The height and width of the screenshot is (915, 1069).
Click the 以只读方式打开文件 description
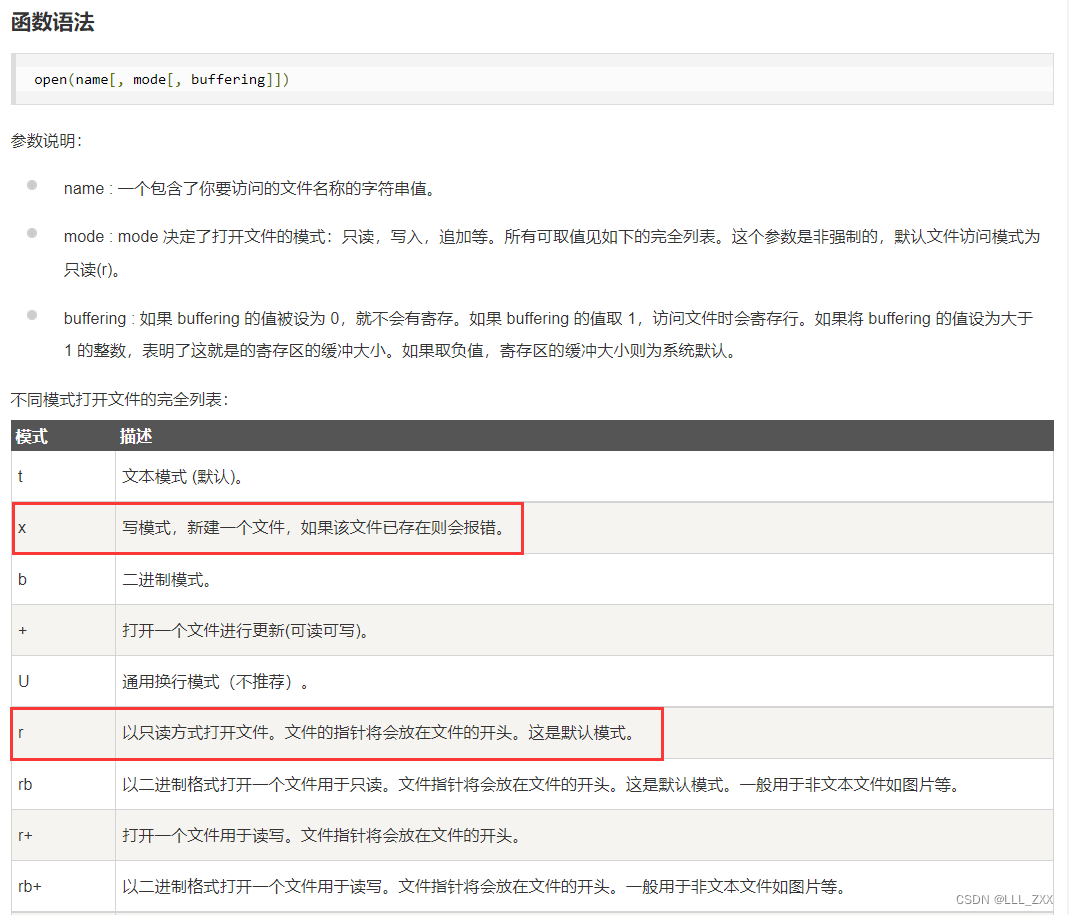point(378,733)
